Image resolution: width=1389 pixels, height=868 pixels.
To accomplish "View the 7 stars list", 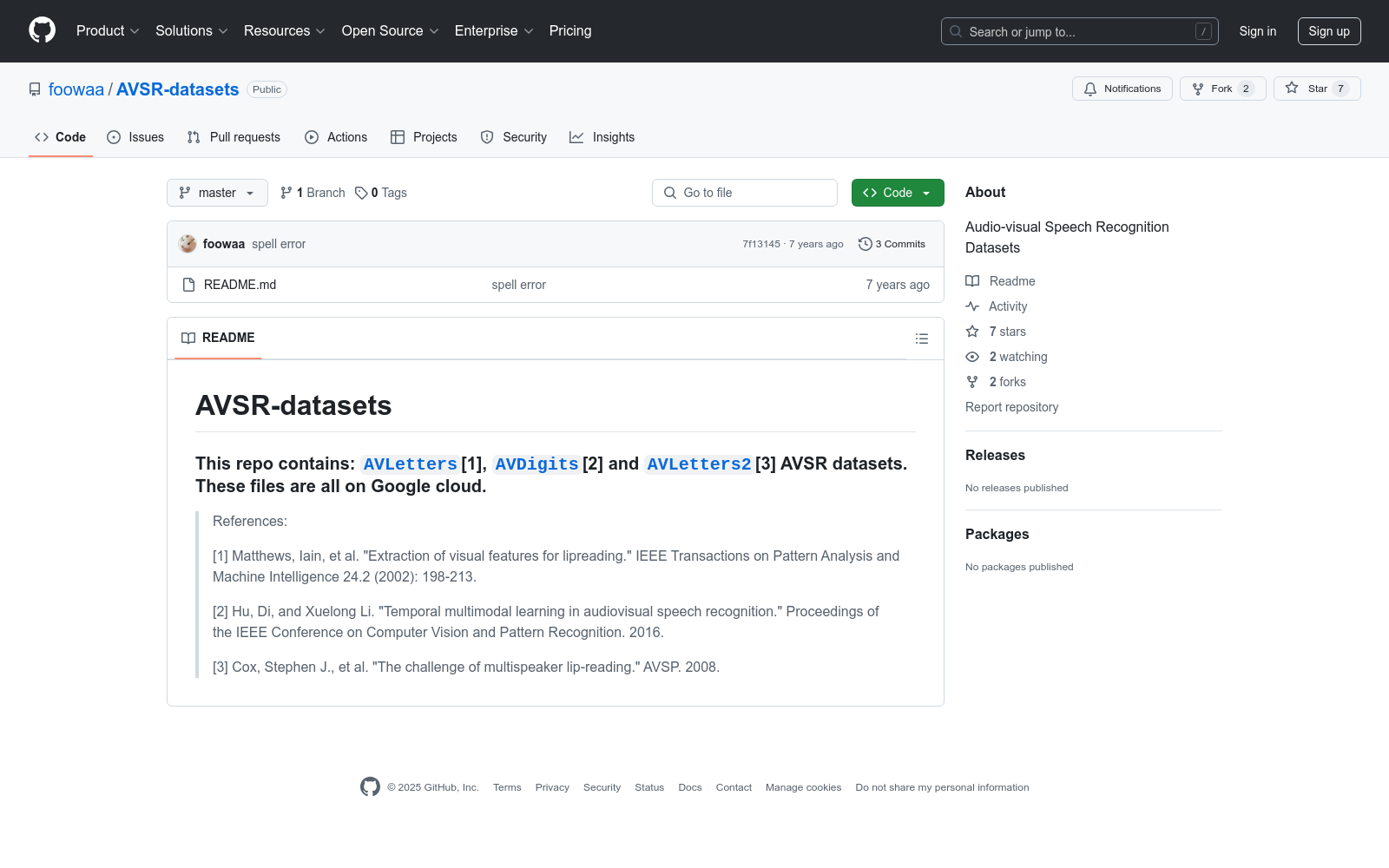I will point(996,332).
